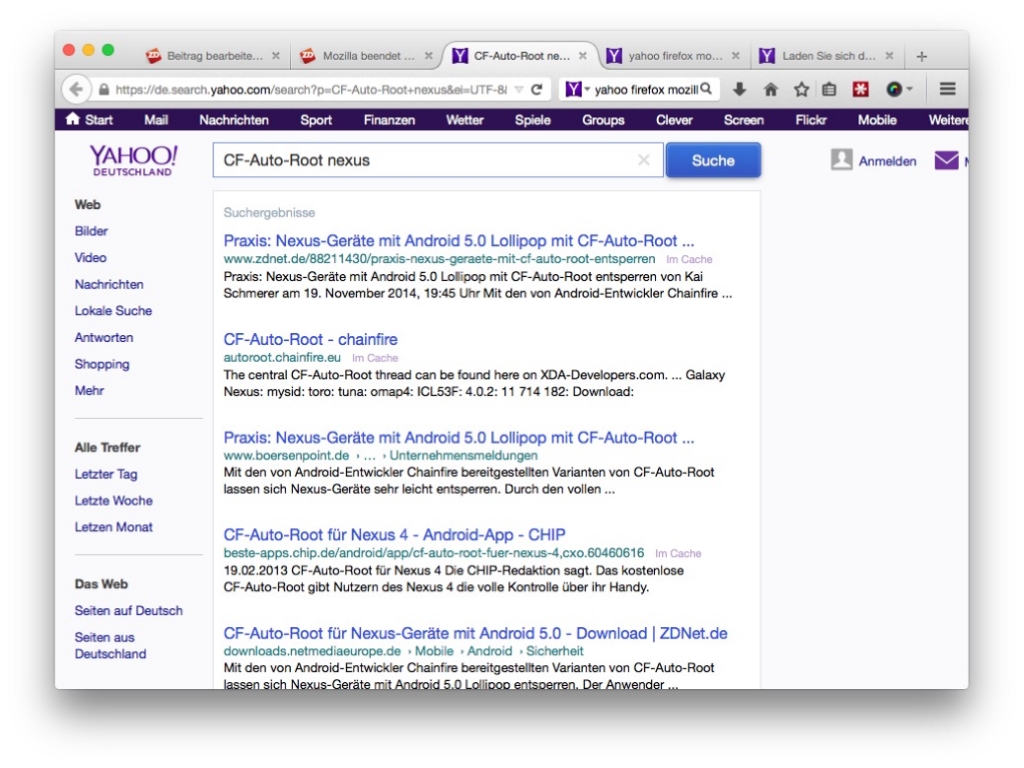
Task: Click the Anmelden sign-in link
Action: pyautogui.click(x=887, y=161)
